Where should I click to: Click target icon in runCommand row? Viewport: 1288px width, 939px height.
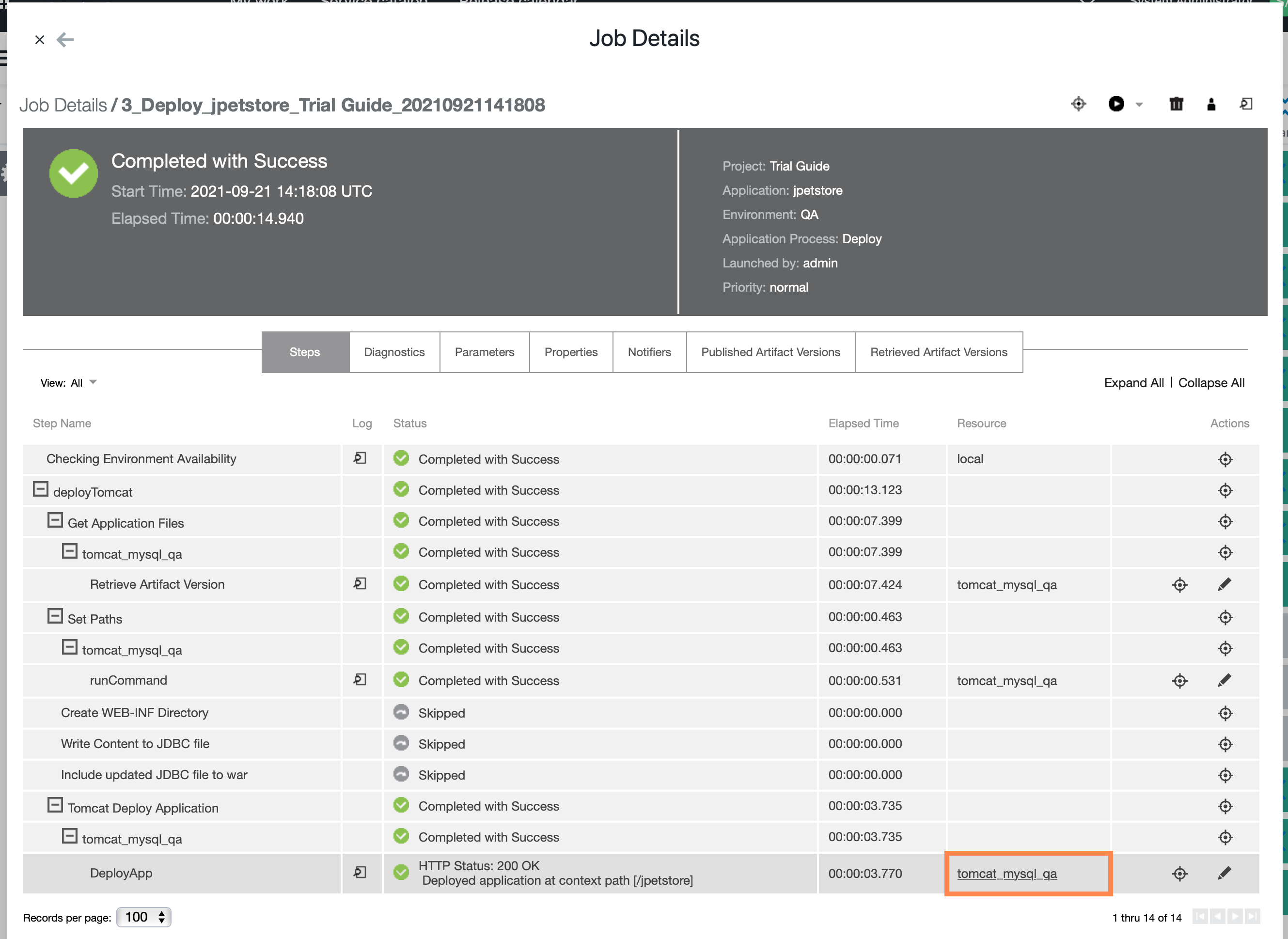[1179, 681]
